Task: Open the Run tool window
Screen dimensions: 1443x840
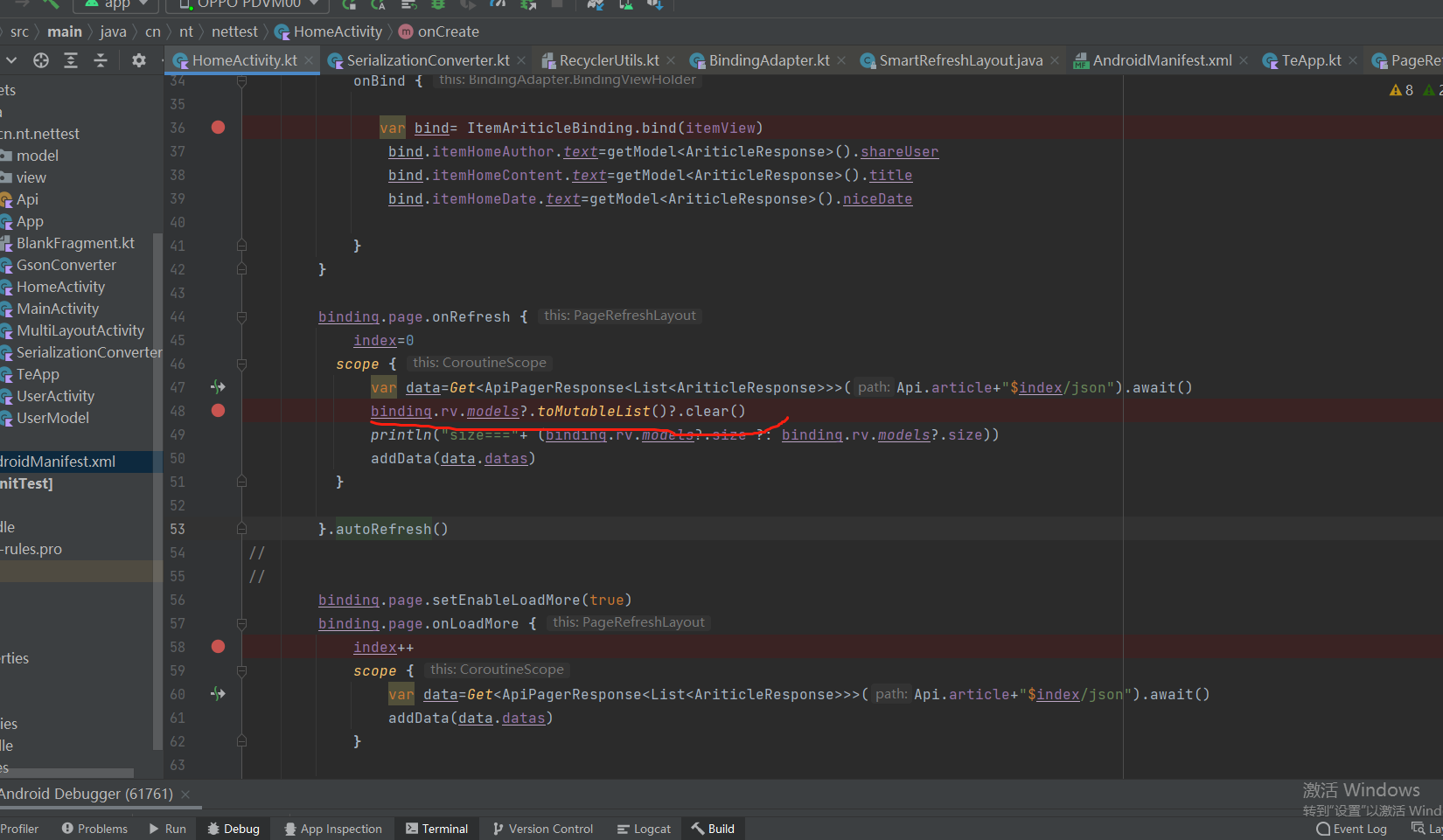Action: coord(167,829)
